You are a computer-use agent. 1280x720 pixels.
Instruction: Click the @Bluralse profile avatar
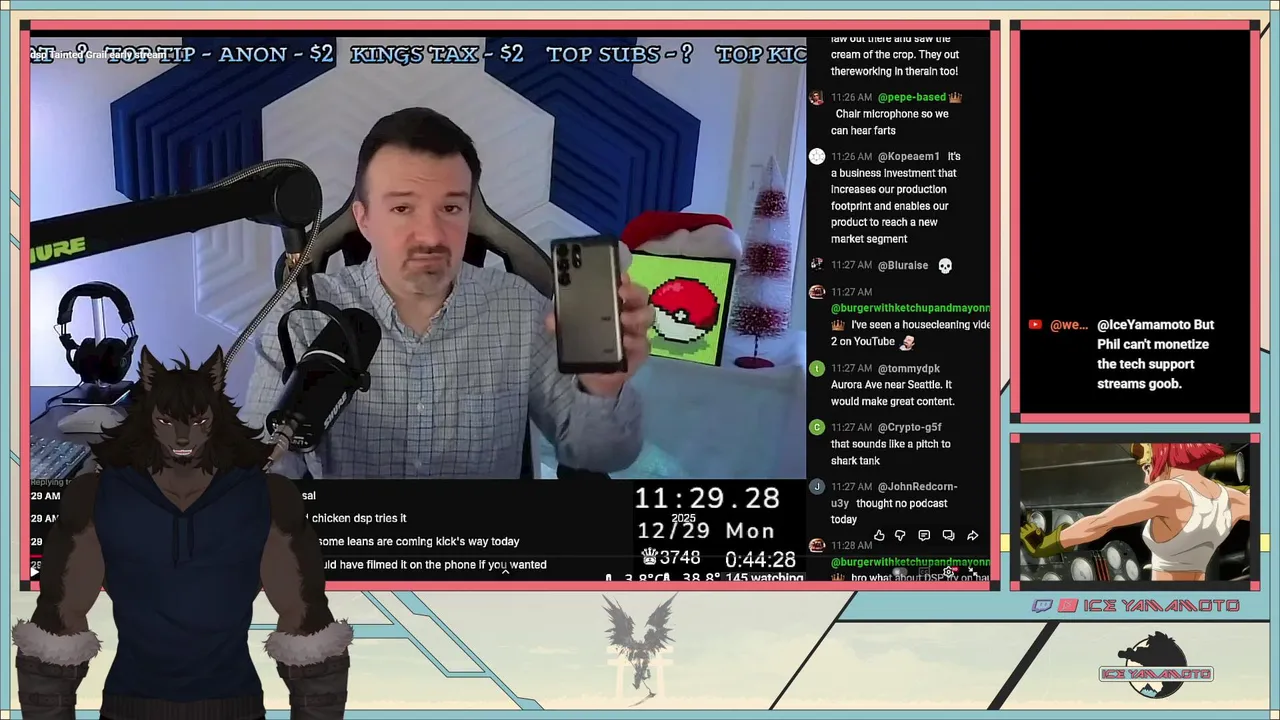(x=817, y=265)
